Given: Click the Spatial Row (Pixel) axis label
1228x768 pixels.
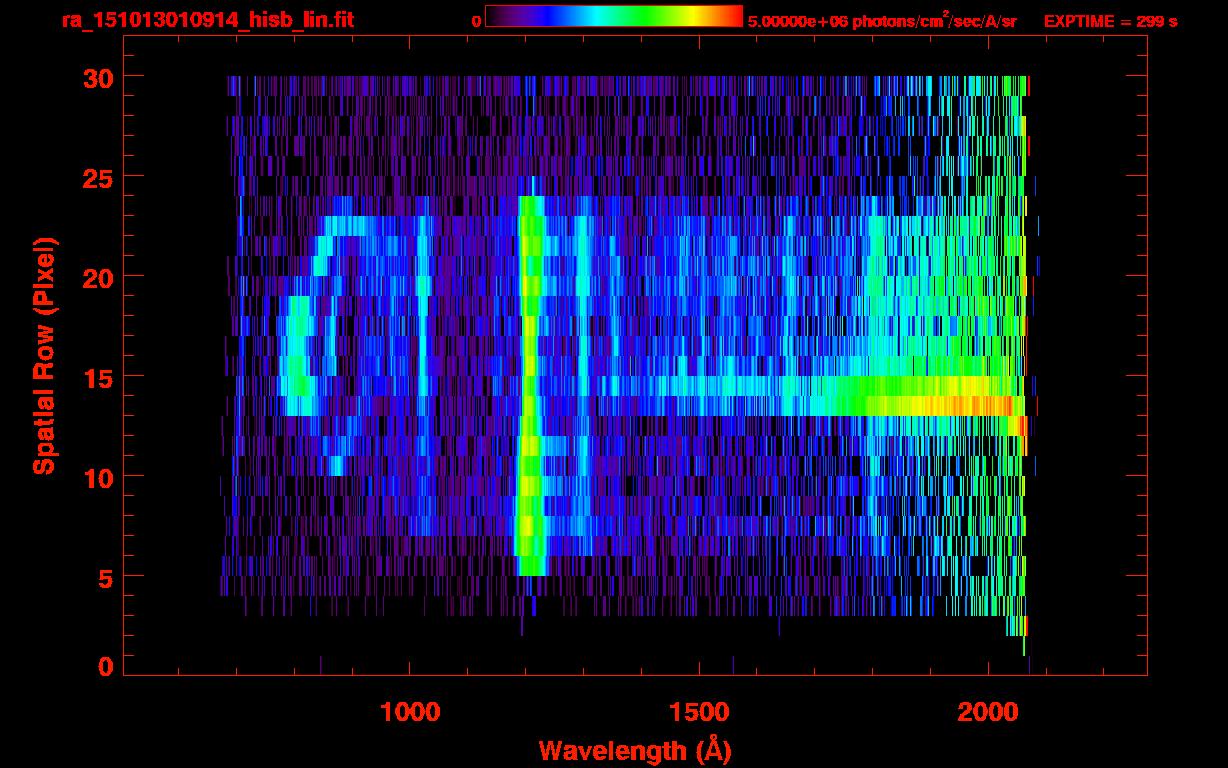Looking at the screenshot, I should pyautogui.click(x=45, y=355).
